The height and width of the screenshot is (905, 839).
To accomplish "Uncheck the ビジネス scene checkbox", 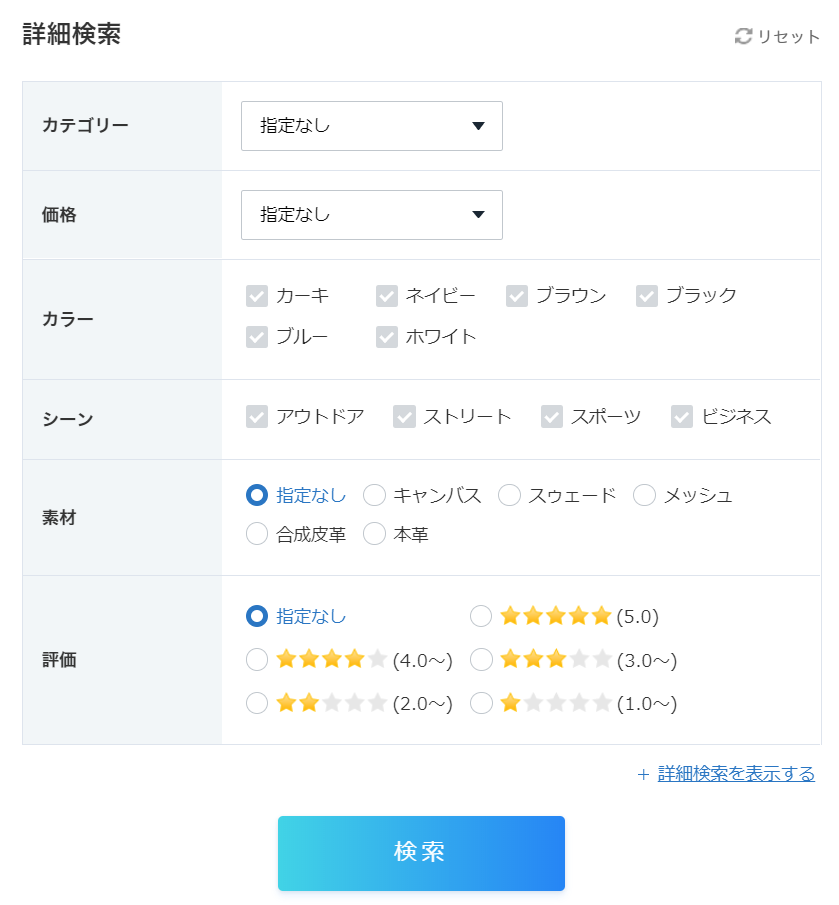I will pos(682,417).
